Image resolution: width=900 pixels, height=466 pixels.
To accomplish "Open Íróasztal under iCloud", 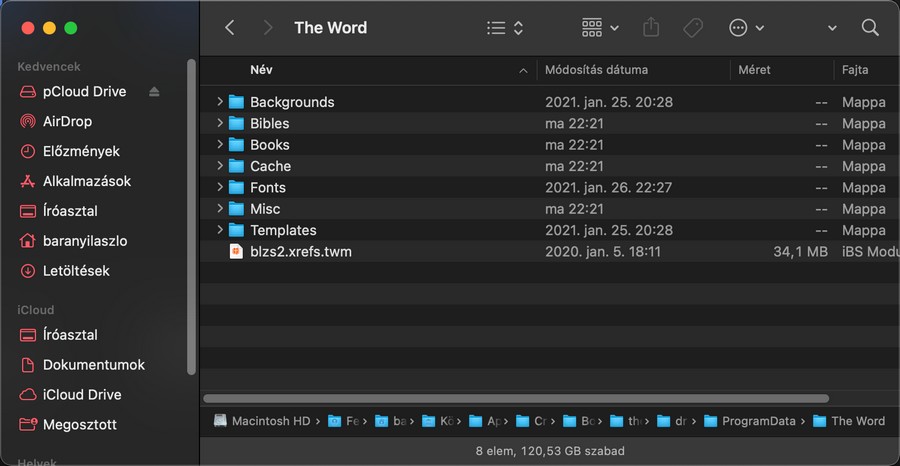I will 70,335.
